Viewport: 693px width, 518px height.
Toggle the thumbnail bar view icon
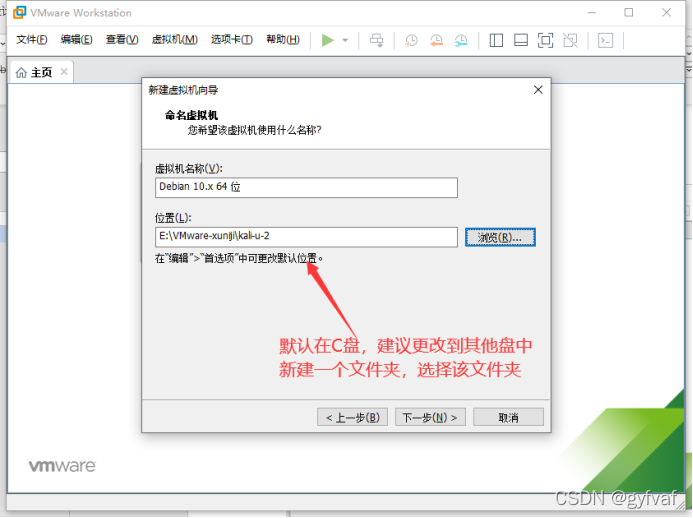521,41
